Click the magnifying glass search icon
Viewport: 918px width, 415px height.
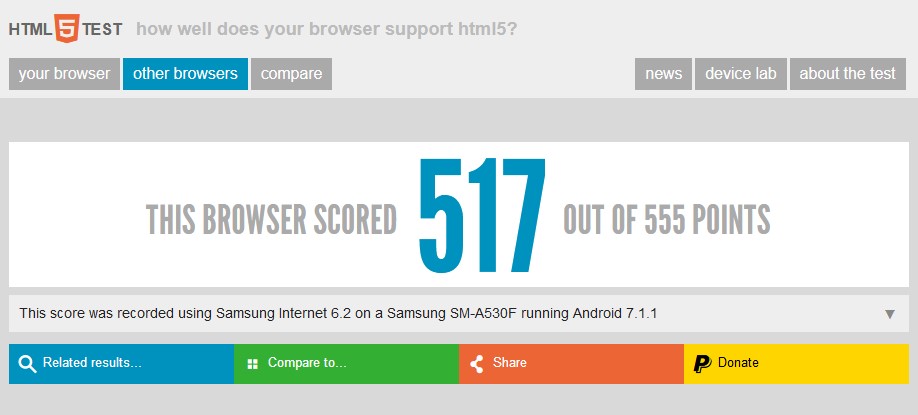coord(27,363)
